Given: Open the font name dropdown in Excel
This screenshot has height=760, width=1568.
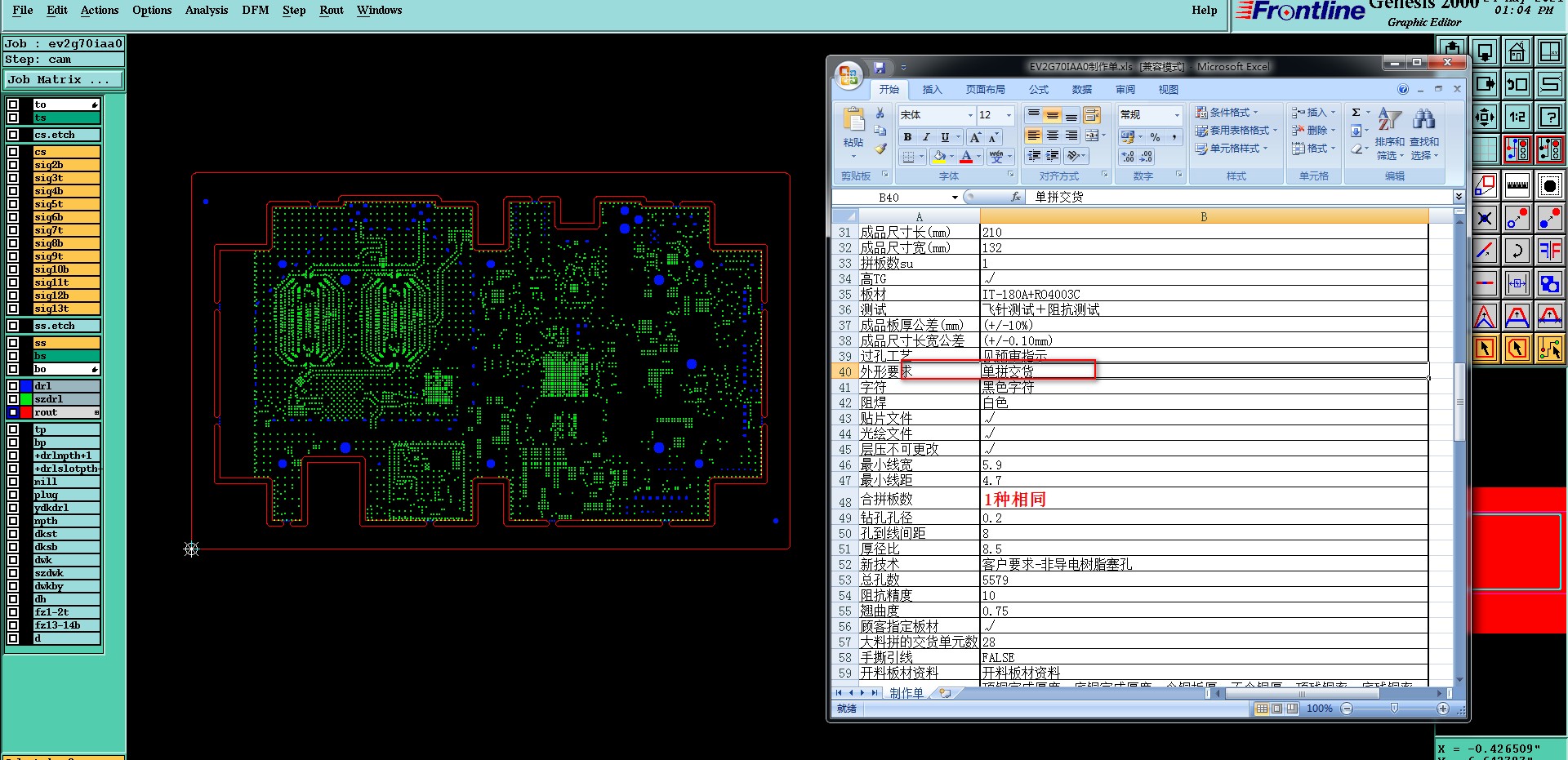Looking at the screenshot, I should coord(970,115).
